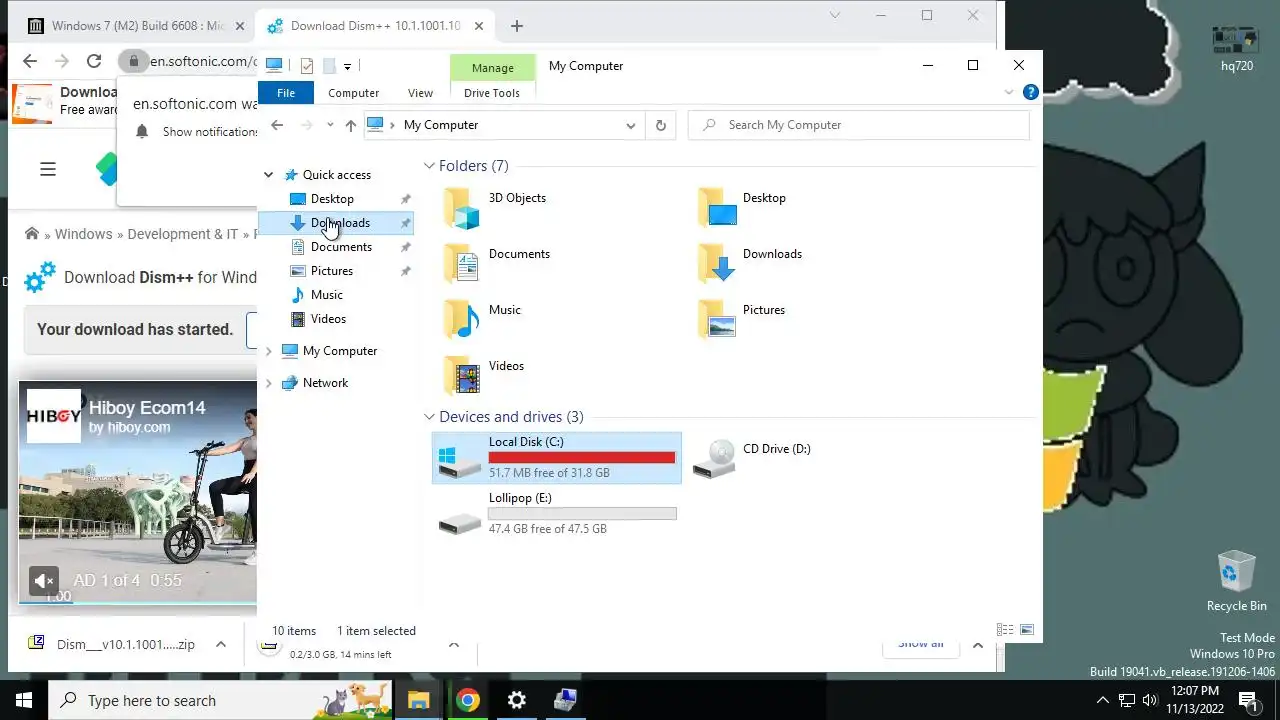Image resolution: width=1280 pixels, height=720 pixels.
Task: Open options arrow for Dism zip download
Action: pyautogui.click(x=221, y=645)
